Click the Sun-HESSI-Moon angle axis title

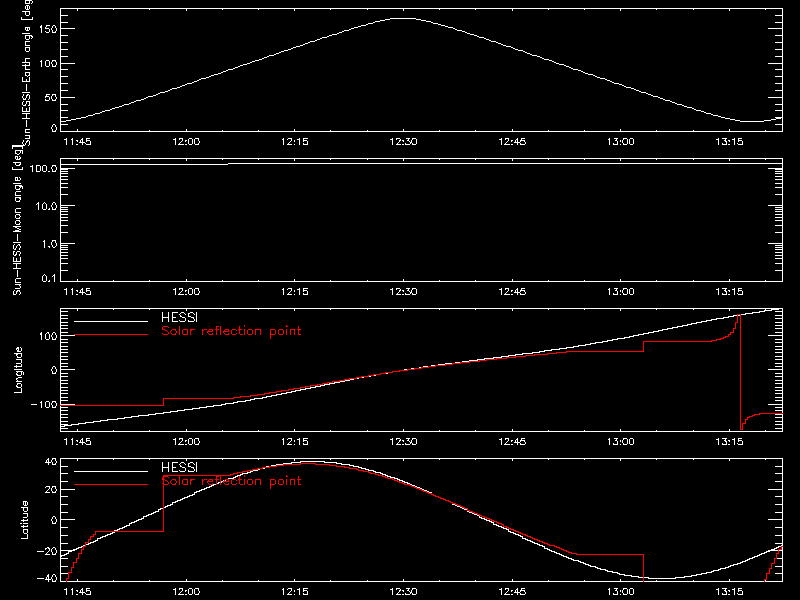pyautogui.click(x=17, y=220)
